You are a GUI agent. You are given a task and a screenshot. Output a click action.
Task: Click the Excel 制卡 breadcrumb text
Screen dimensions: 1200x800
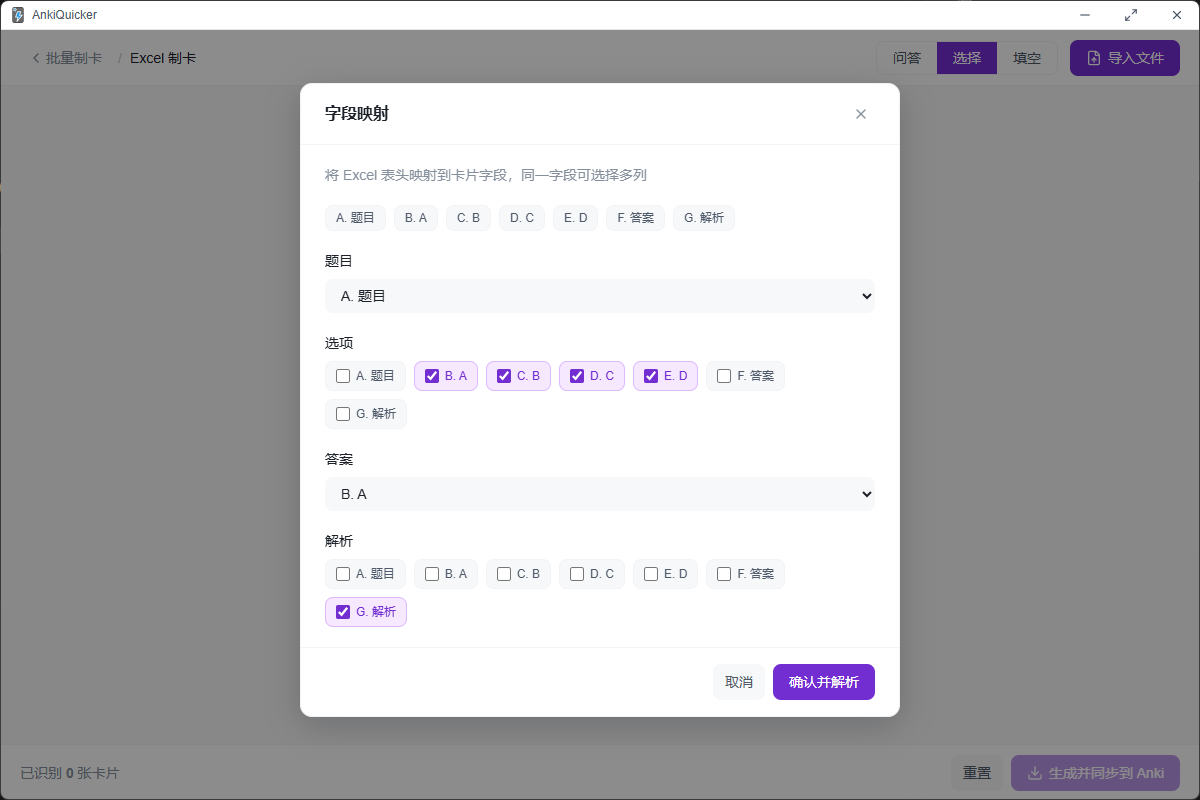click(x=163, y=58)
